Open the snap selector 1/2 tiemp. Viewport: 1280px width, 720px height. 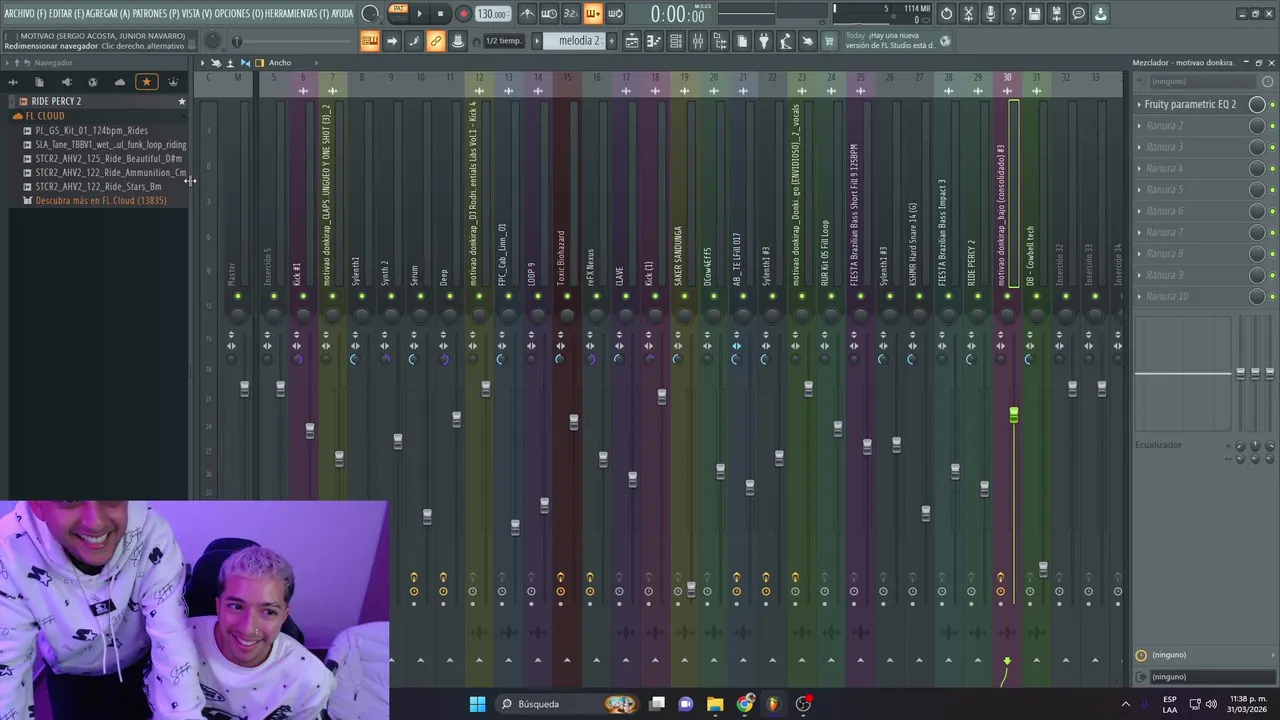[503, 41]
